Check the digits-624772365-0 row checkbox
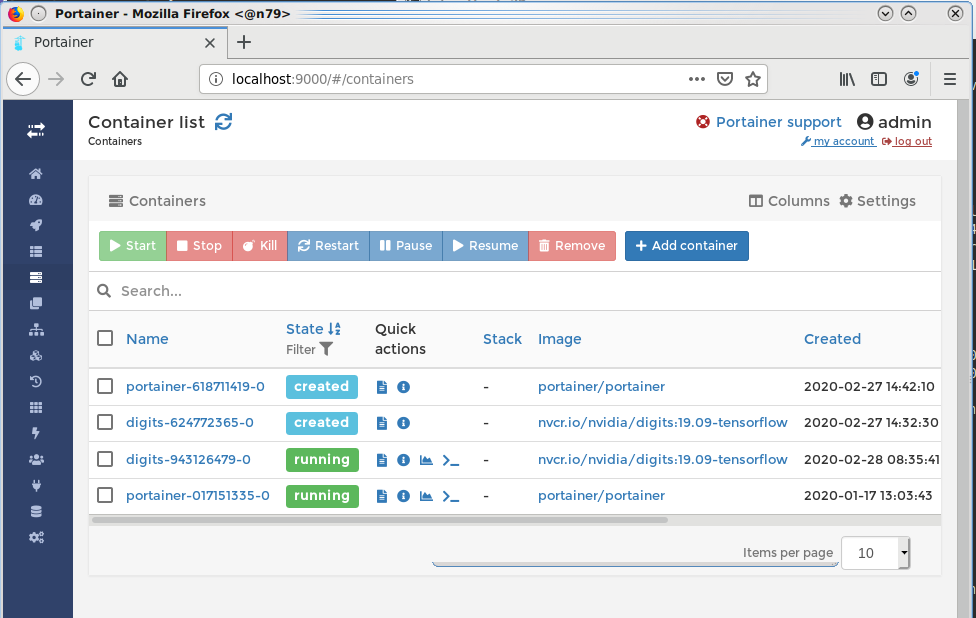 tap(105, 423)
